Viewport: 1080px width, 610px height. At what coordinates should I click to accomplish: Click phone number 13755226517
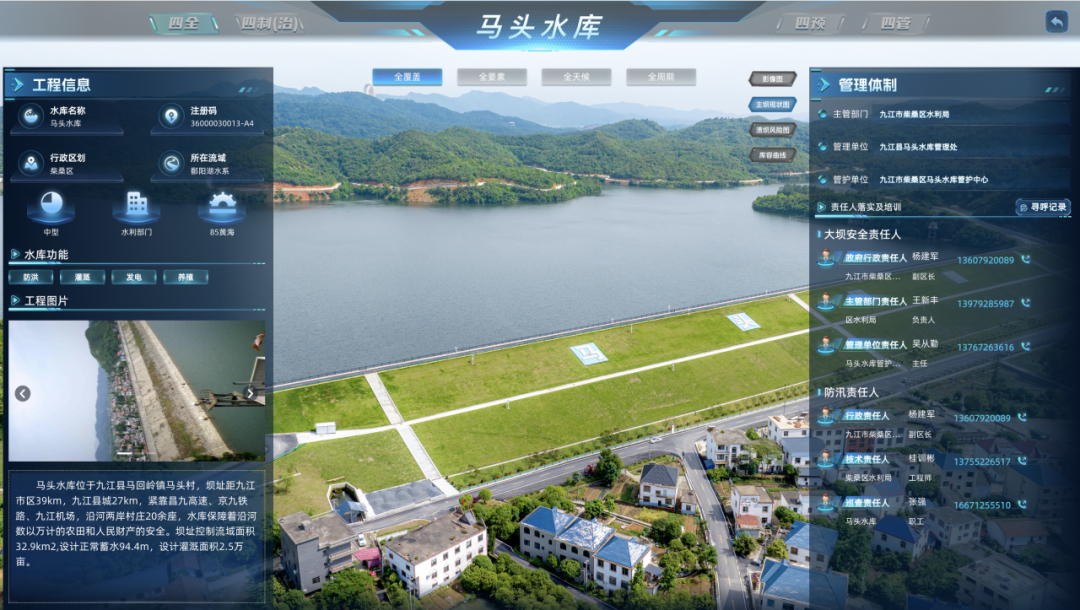pyautogui.click(x=982, y=461)
